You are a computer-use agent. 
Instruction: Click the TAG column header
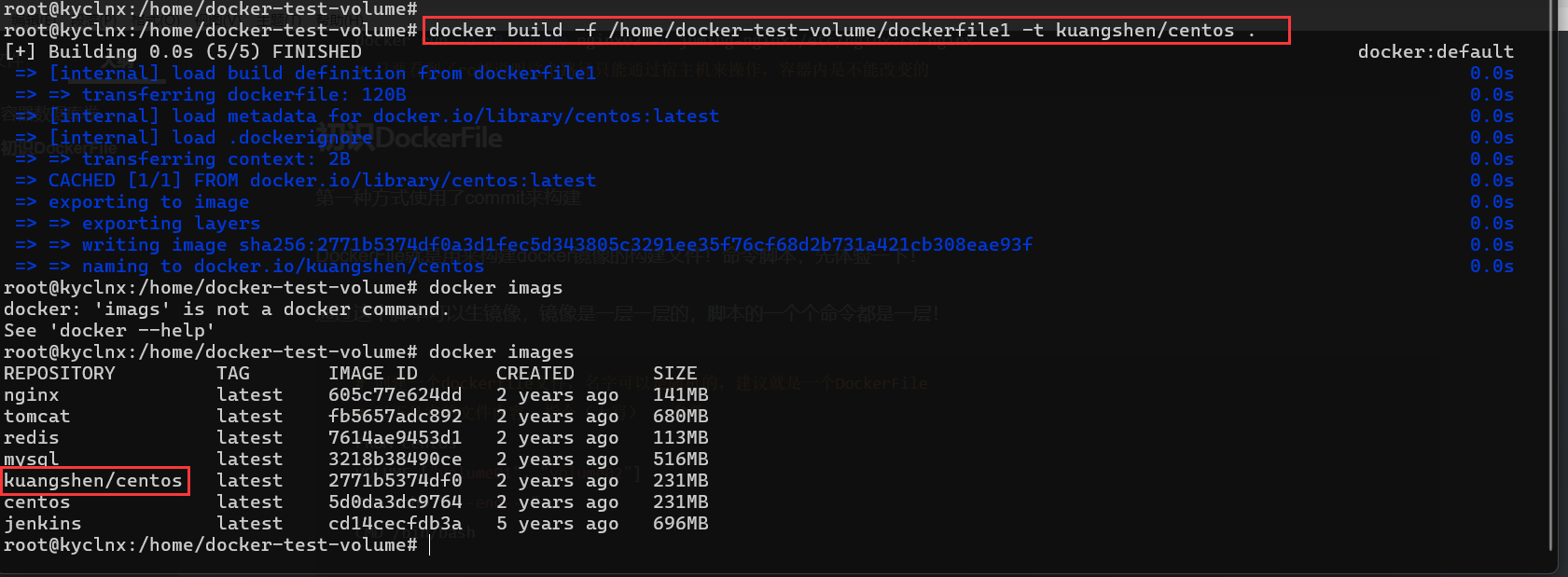pos(232,374)
